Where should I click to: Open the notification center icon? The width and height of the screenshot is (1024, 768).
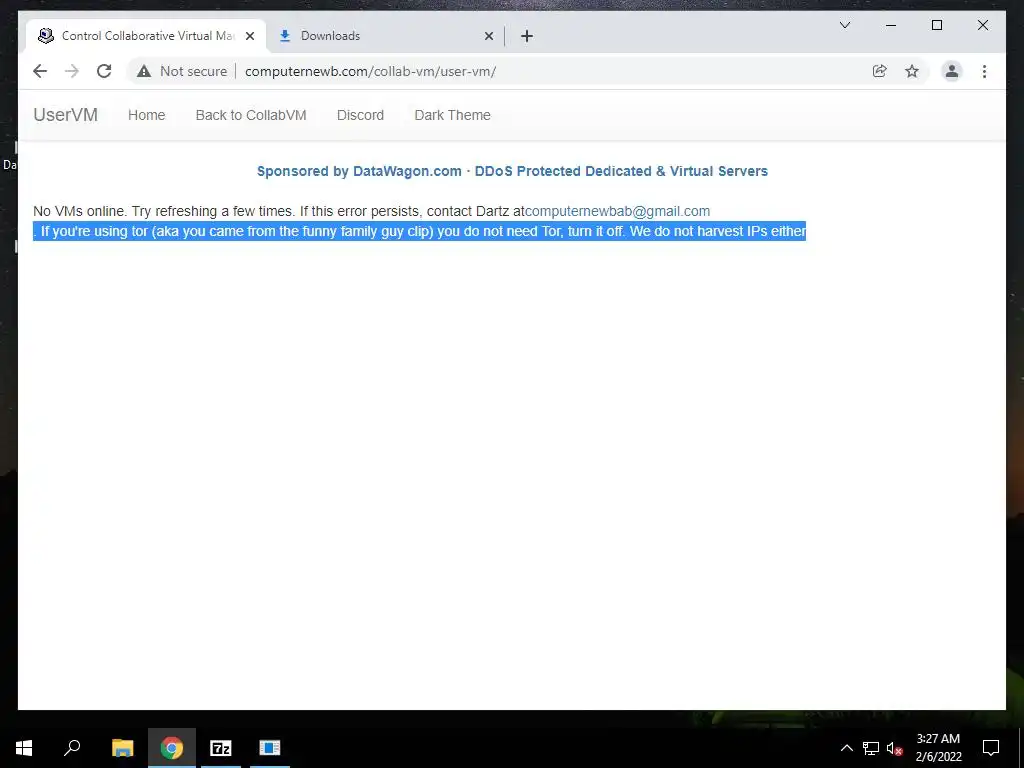coord(991,748)
